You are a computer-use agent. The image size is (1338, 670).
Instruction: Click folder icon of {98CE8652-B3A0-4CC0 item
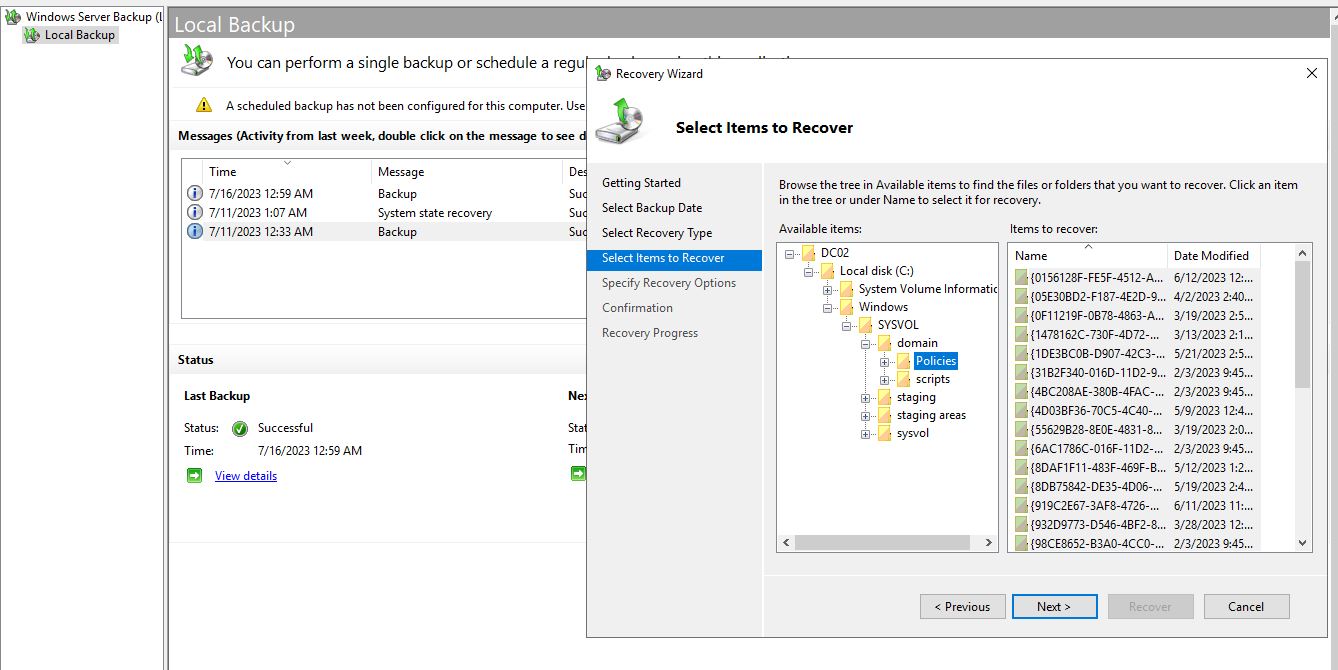click(1021, 543)
